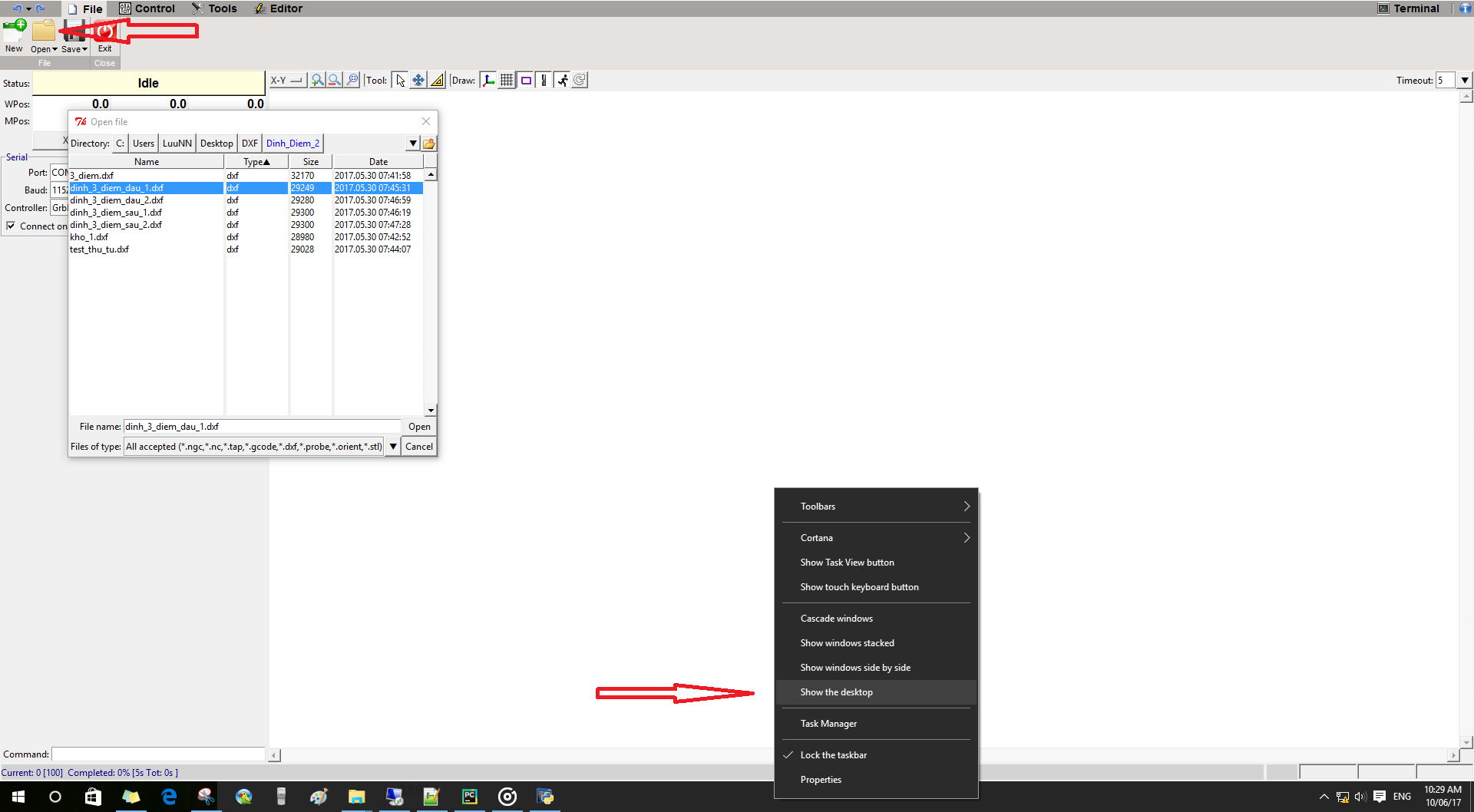The width and height of the screenshot is (1474, 812).
Task: Expand the Timeout dropdown arrow
Action: coord(1465,80)
